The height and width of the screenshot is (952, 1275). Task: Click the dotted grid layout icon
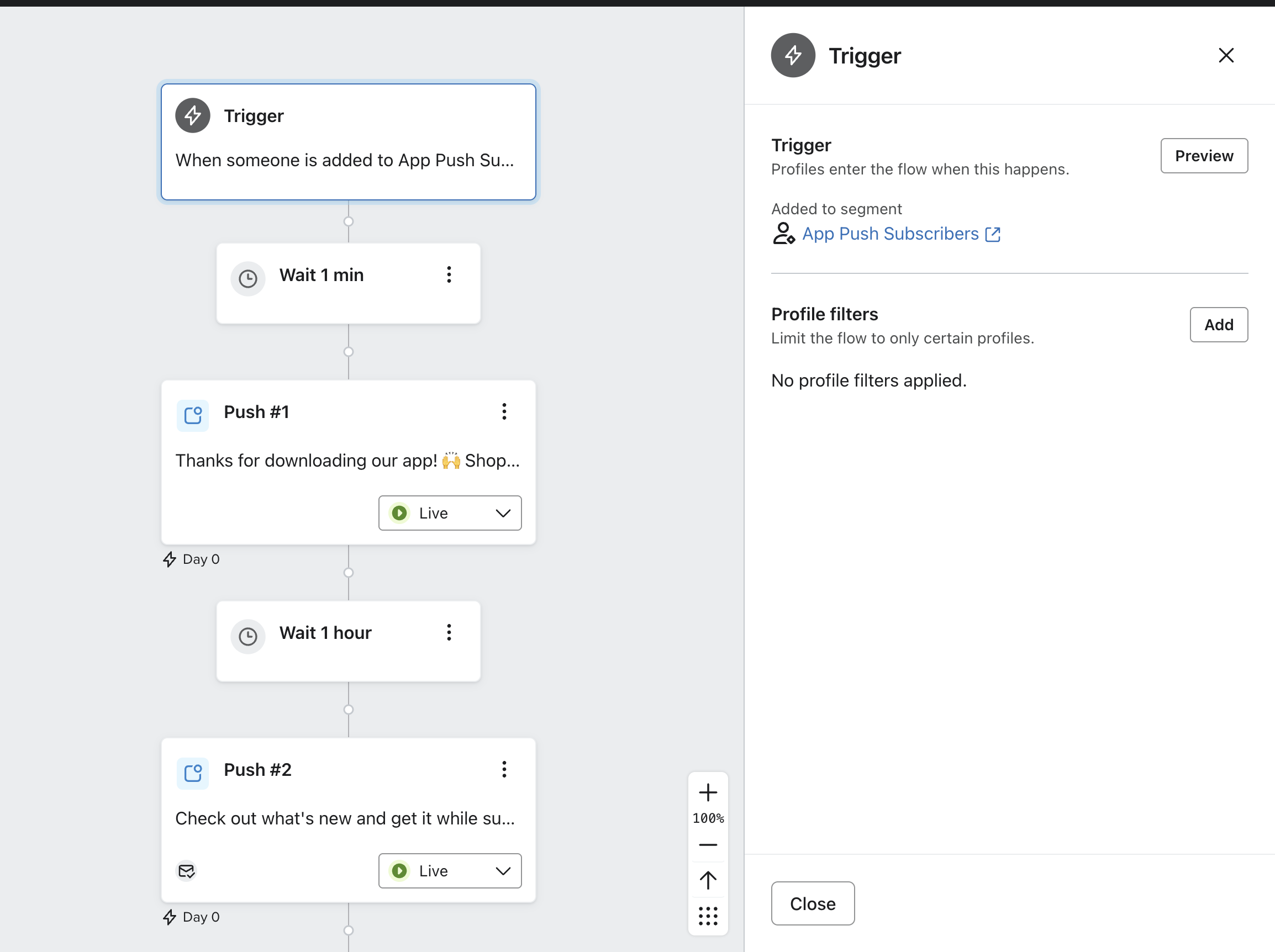[x=708, y=916]
